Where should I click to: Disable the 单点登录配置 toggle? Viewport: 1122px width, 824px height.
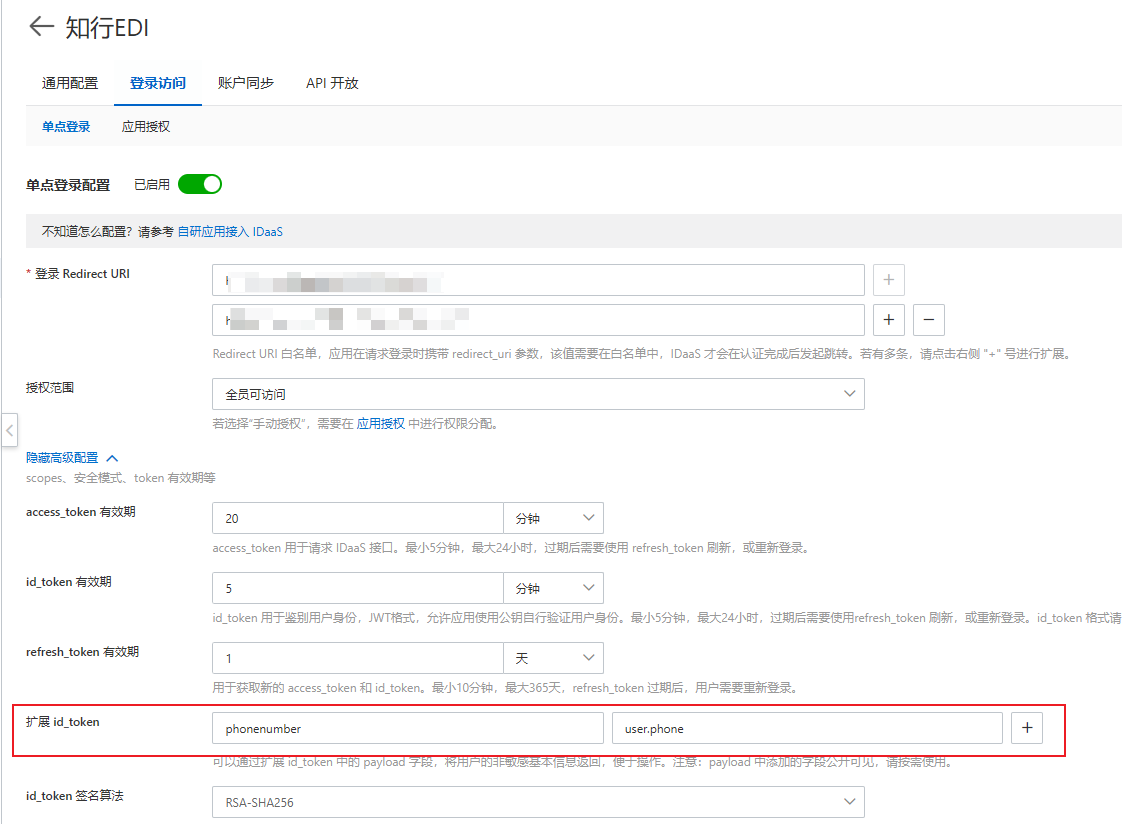199,184
